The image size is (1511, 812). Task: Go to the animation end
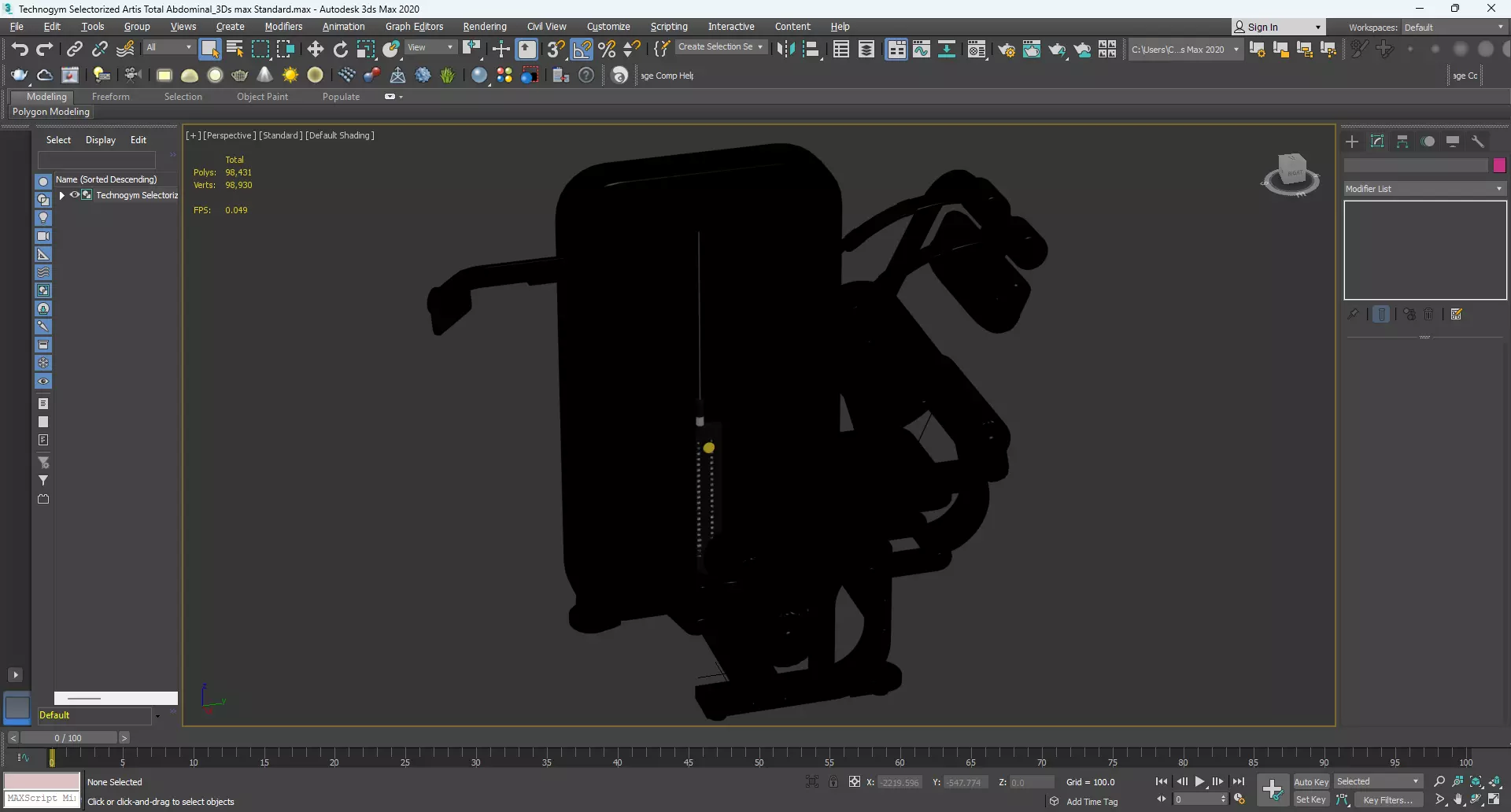point(1239,781)
